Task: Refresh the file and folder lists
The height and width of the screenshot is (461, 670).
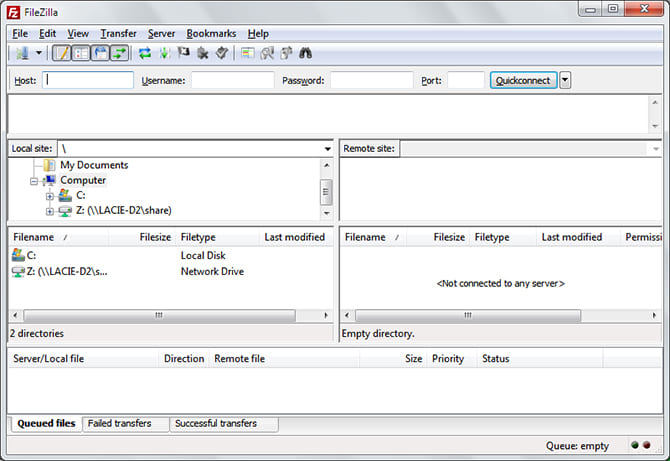Action: pyautogui.click(x=145, y=53)
